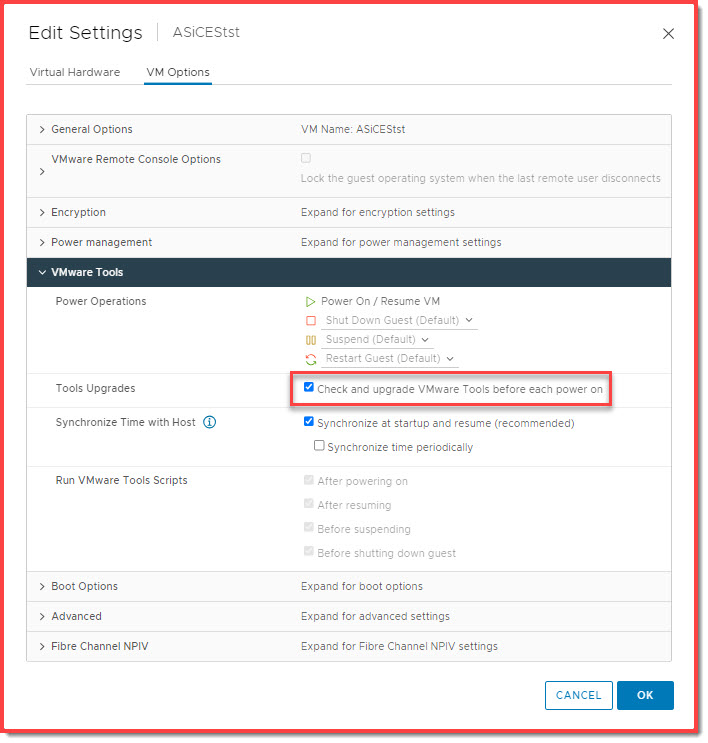Viewport: 708px width, 743px height.
Task: Enable Synchronize time periodically checkbox
Action: click(320, 447)
